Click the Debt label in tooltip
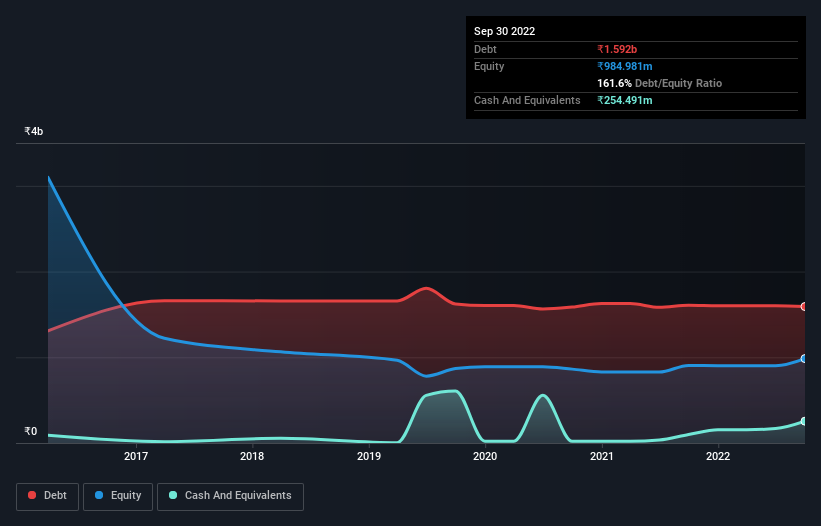 coord(485,49)
